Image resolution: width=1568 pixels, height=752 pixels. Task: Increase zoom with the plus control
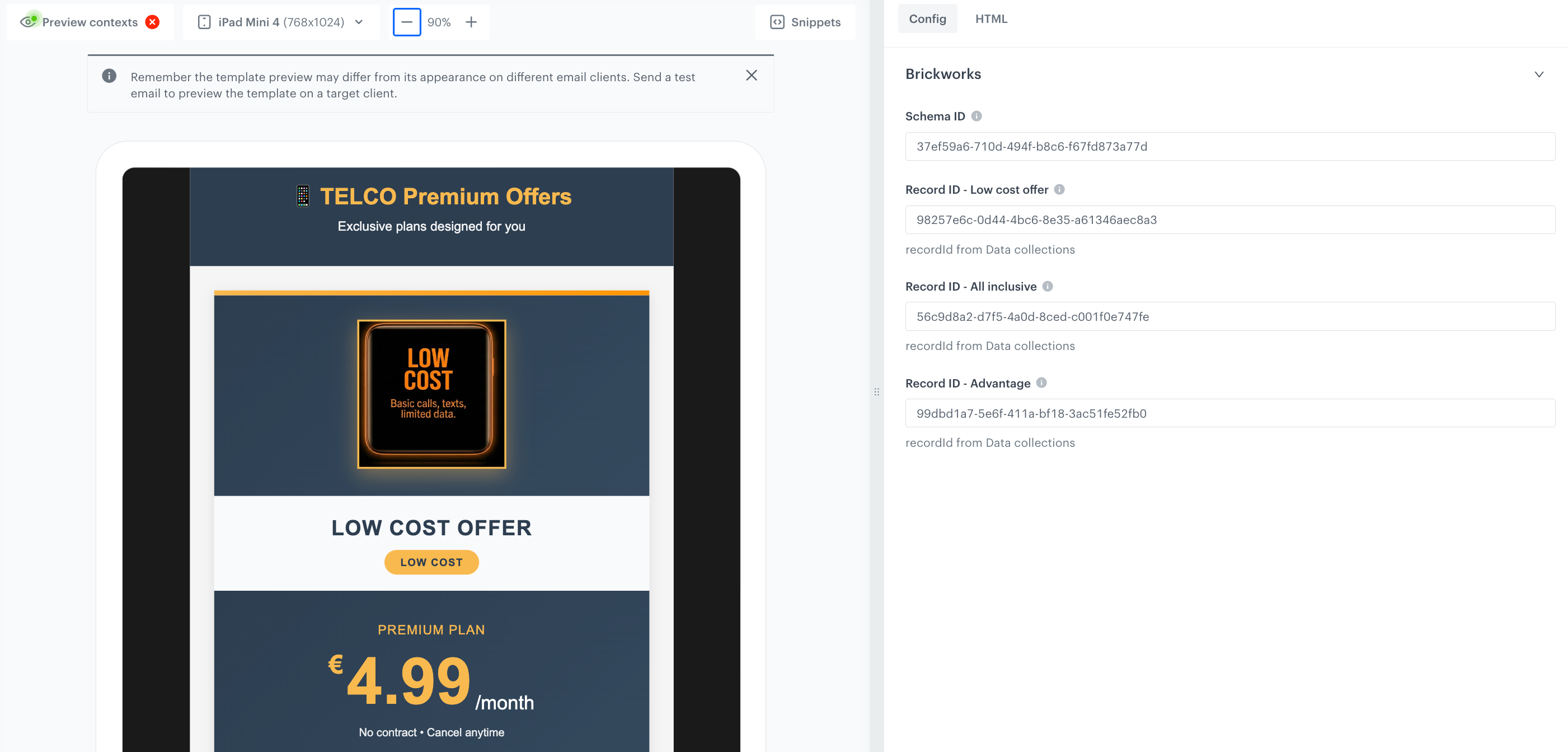[471, 22]
